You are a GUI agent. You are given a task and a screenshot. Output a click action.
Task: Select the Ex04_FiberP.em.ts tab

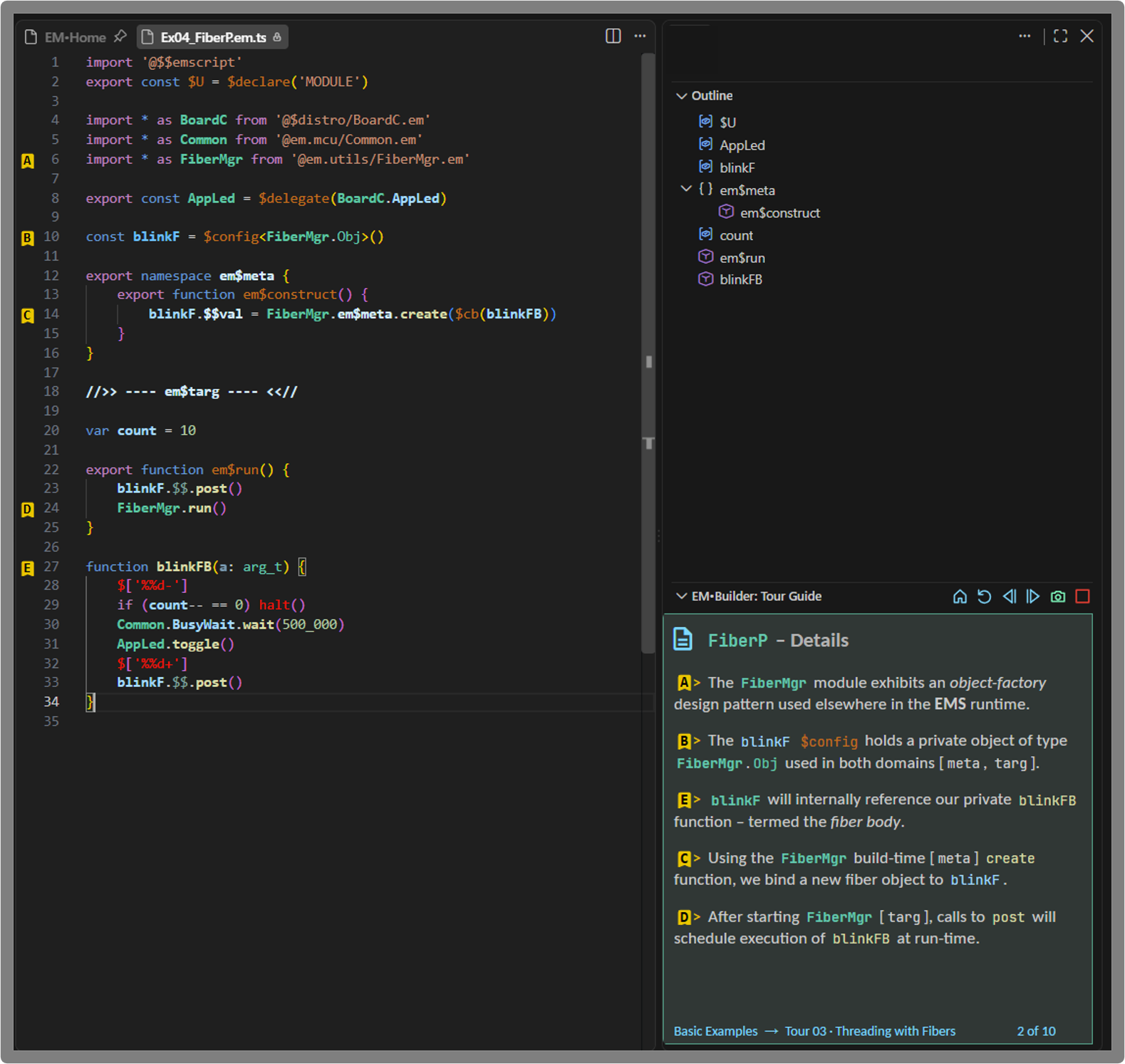pyautogui.click(x=213, y=37)
